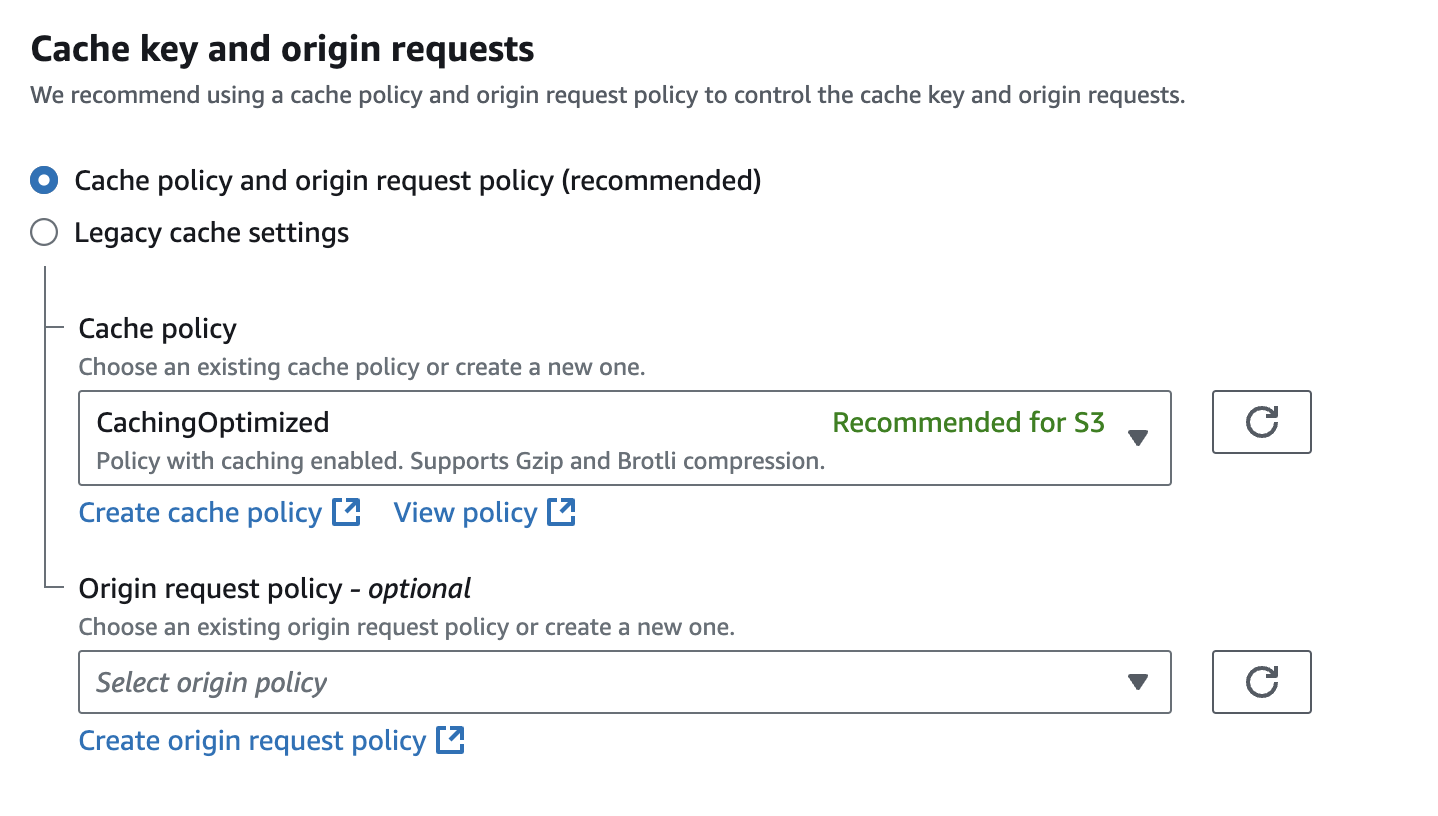Expand the Select origin policy dropdown
The width and height of the screenshot is (1438, 816).
[x=600, y=683]
